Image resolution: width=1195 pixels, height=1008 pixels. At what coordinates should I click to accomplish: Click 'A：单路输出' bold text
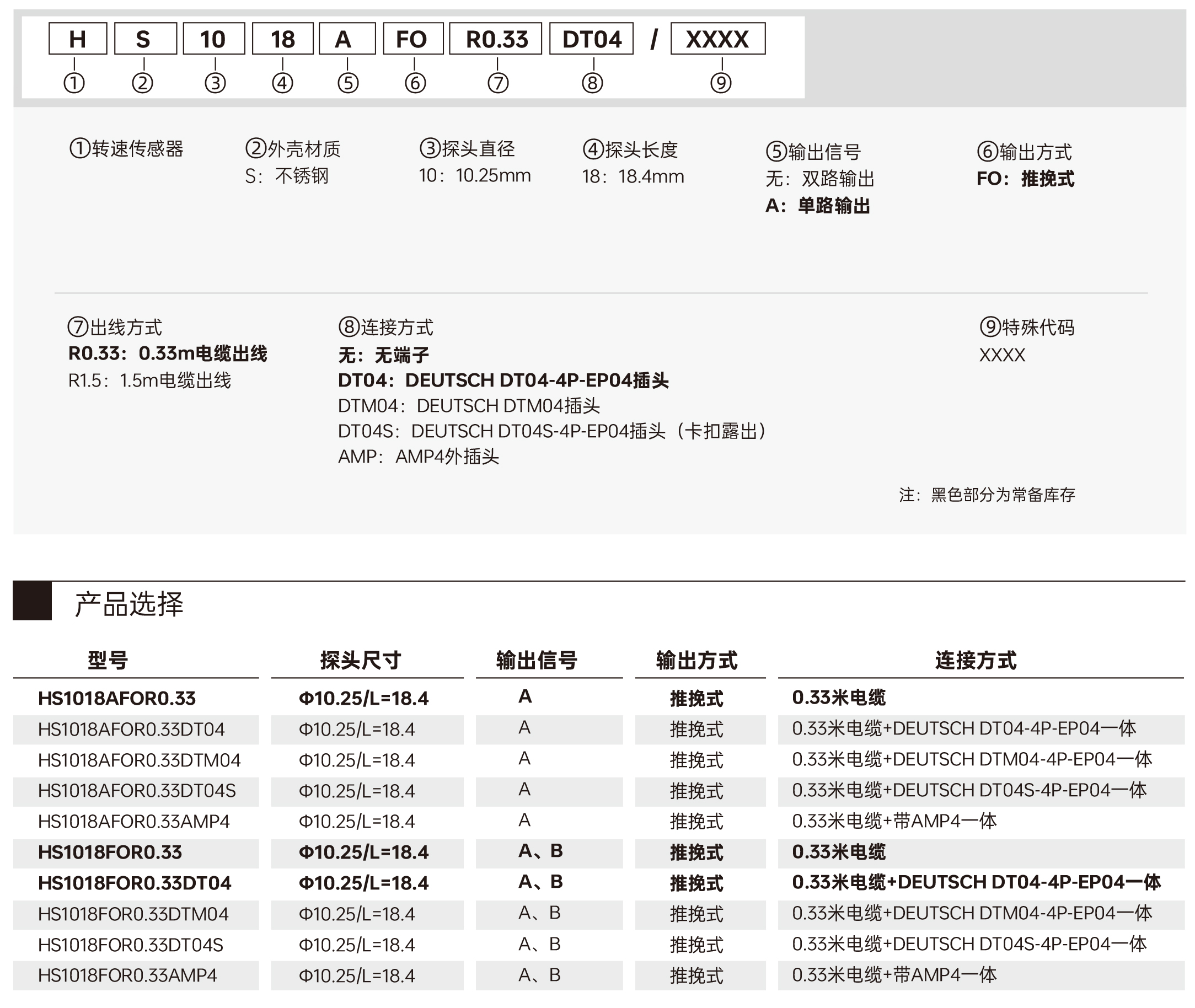click(818, 206)
